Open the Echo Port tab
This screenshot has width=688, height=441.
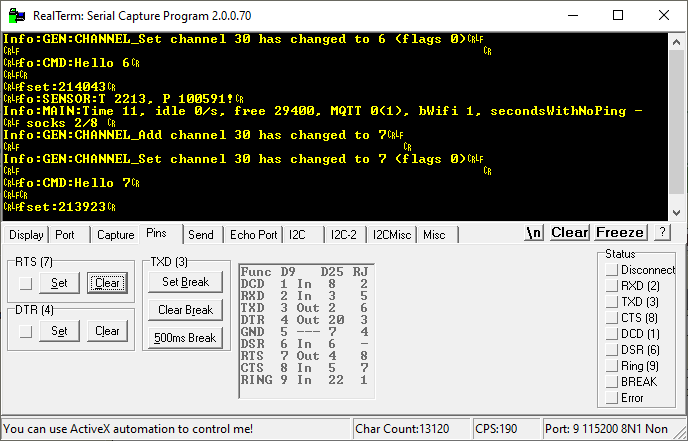[x=254, y=235]
